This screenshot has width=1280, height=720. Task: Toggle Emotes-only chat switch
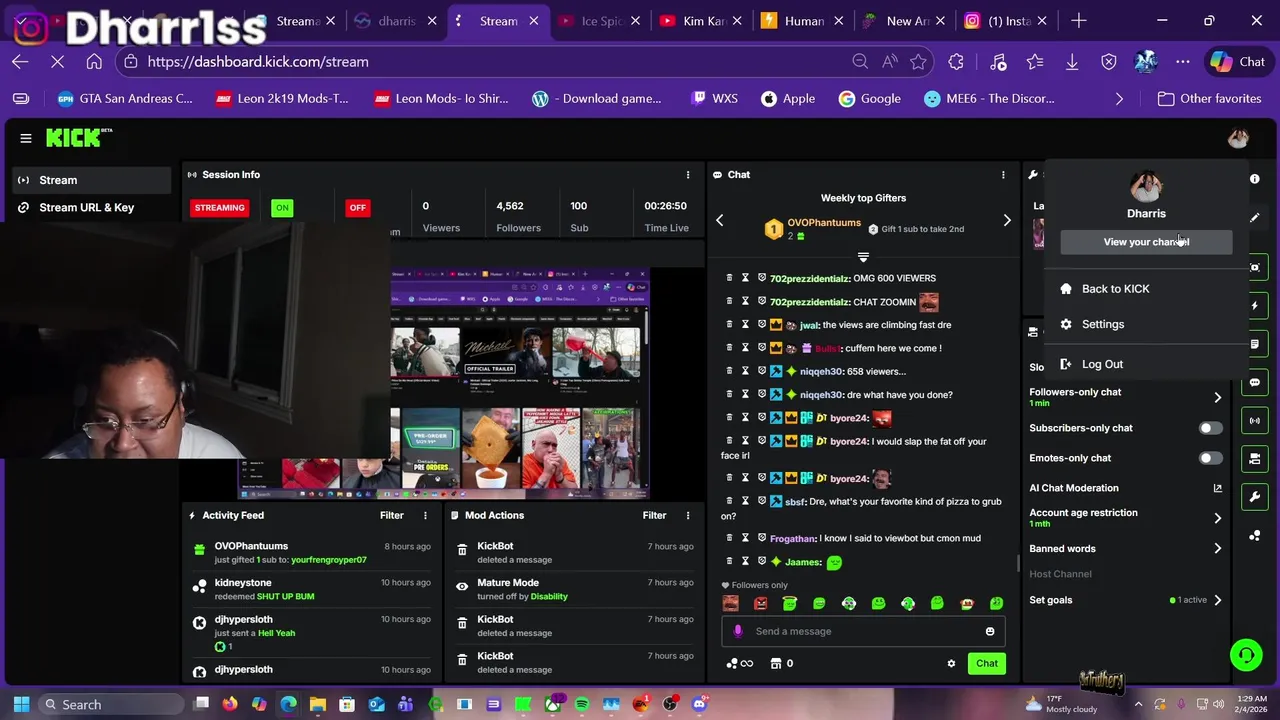click(x=1210, y=458)
